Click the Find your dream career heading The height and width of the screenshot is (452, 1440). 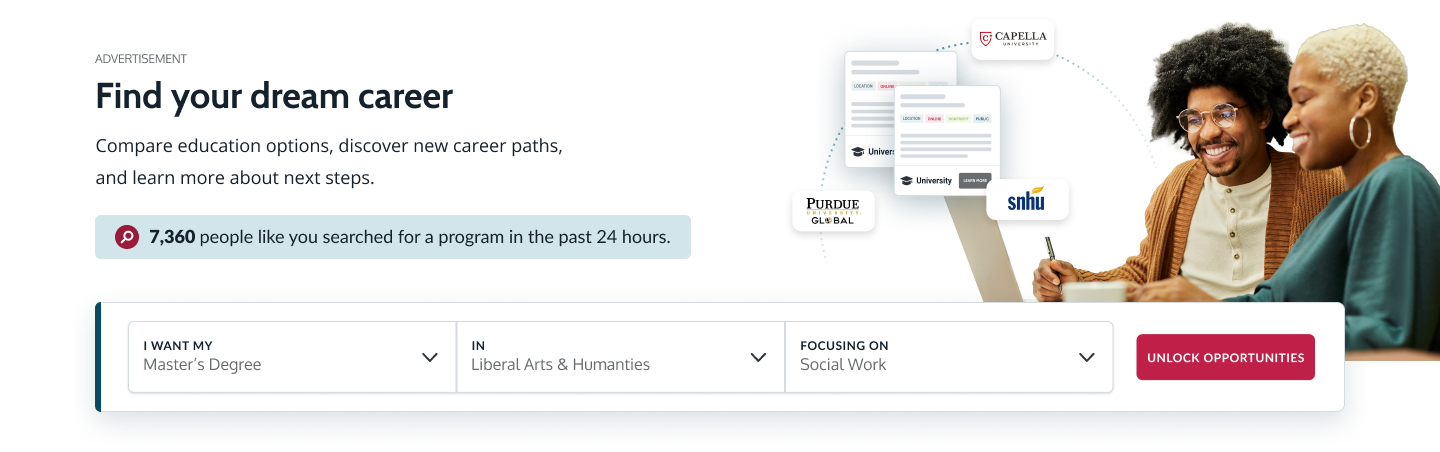point(274,96)
